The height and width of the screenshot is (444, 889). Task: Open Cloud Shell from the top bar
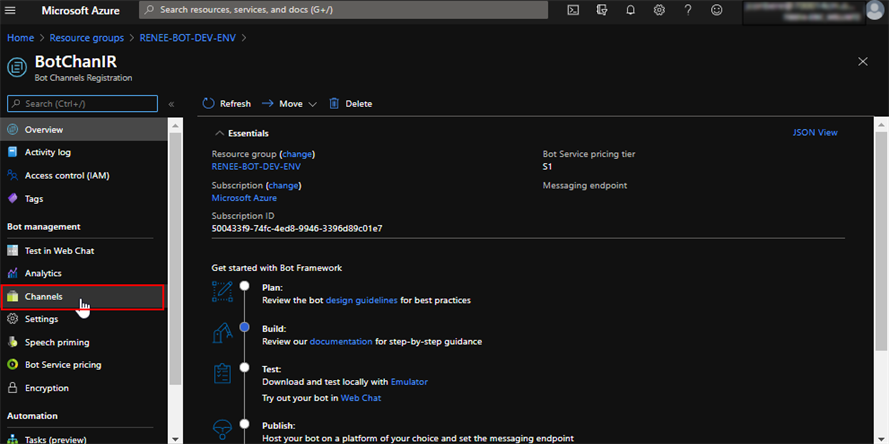573,10
